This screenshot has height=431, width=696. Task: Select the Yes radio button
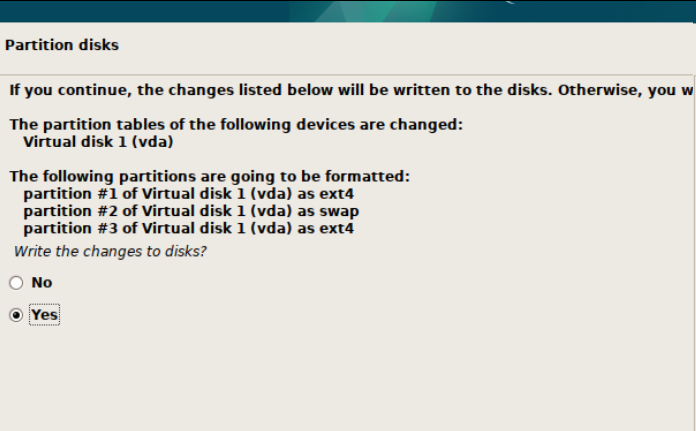pos(16,315)
